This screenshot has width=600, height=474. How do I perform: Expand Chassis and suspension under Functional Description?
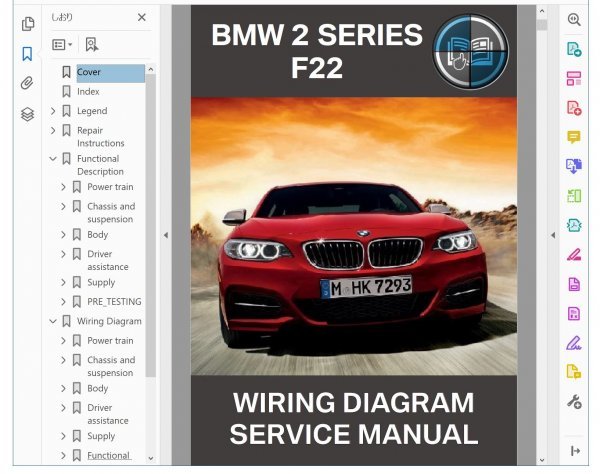coord(64,207)
